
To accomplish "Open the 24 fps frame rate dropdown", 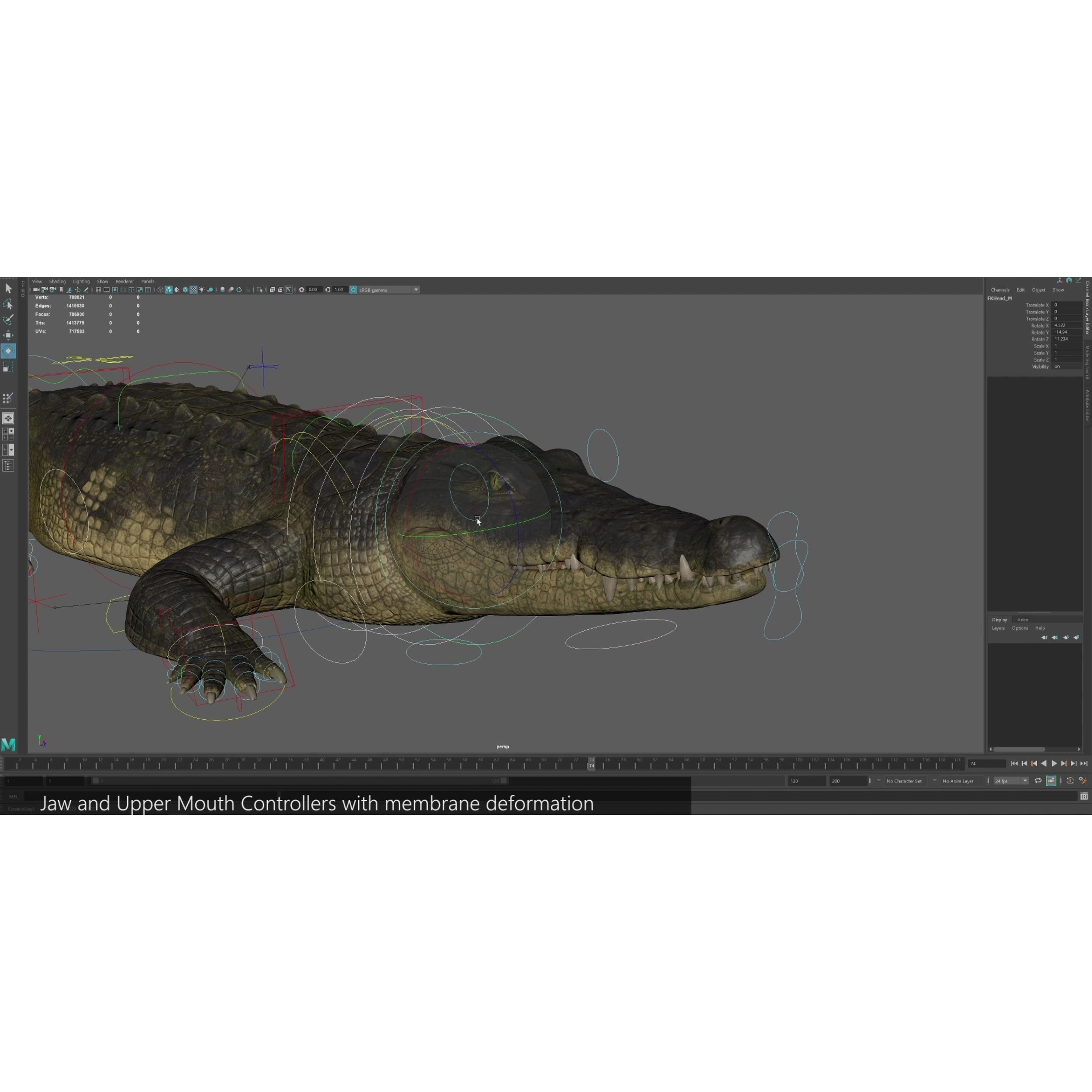I will pyautogui.click(x=1011, y=781).
